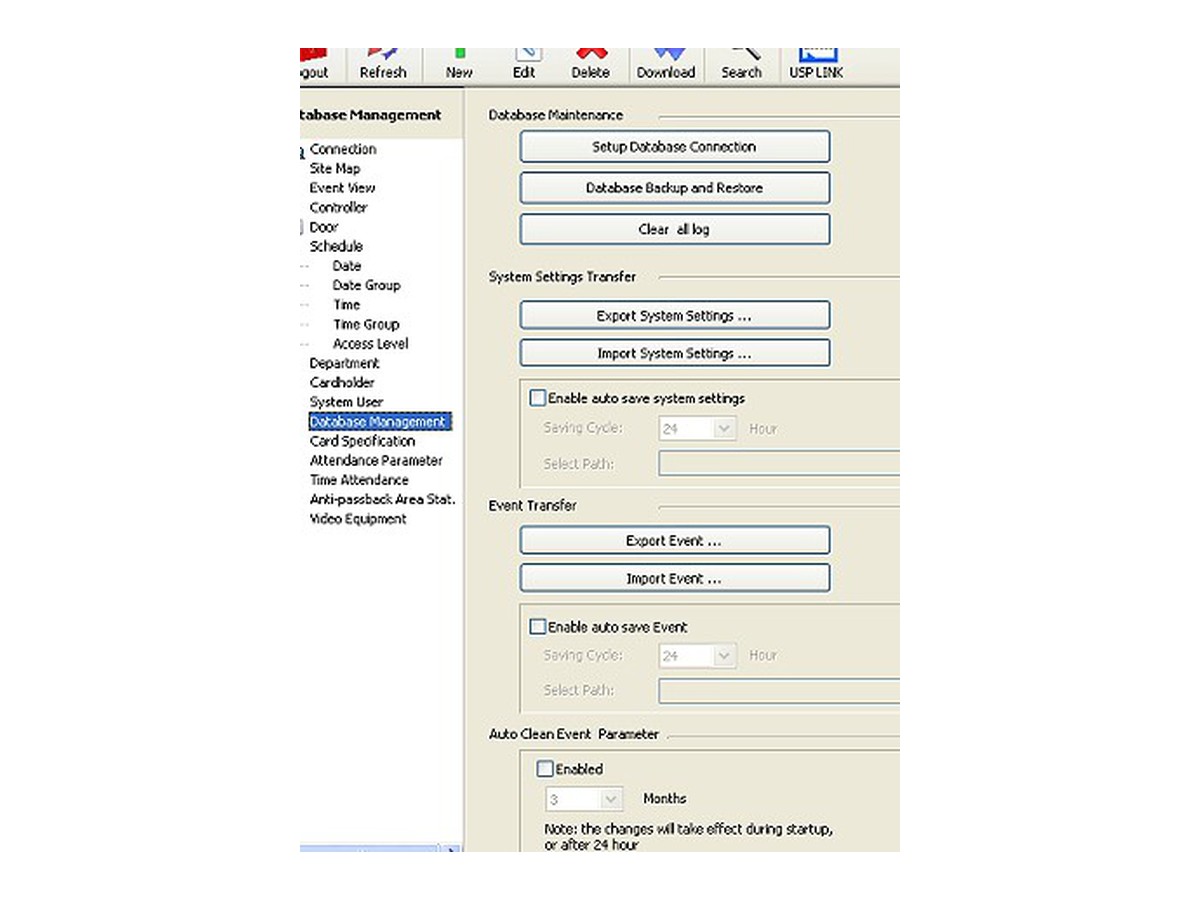Click the Download toolbar button
Screen dimensions: 1200x900
[666, 67]
